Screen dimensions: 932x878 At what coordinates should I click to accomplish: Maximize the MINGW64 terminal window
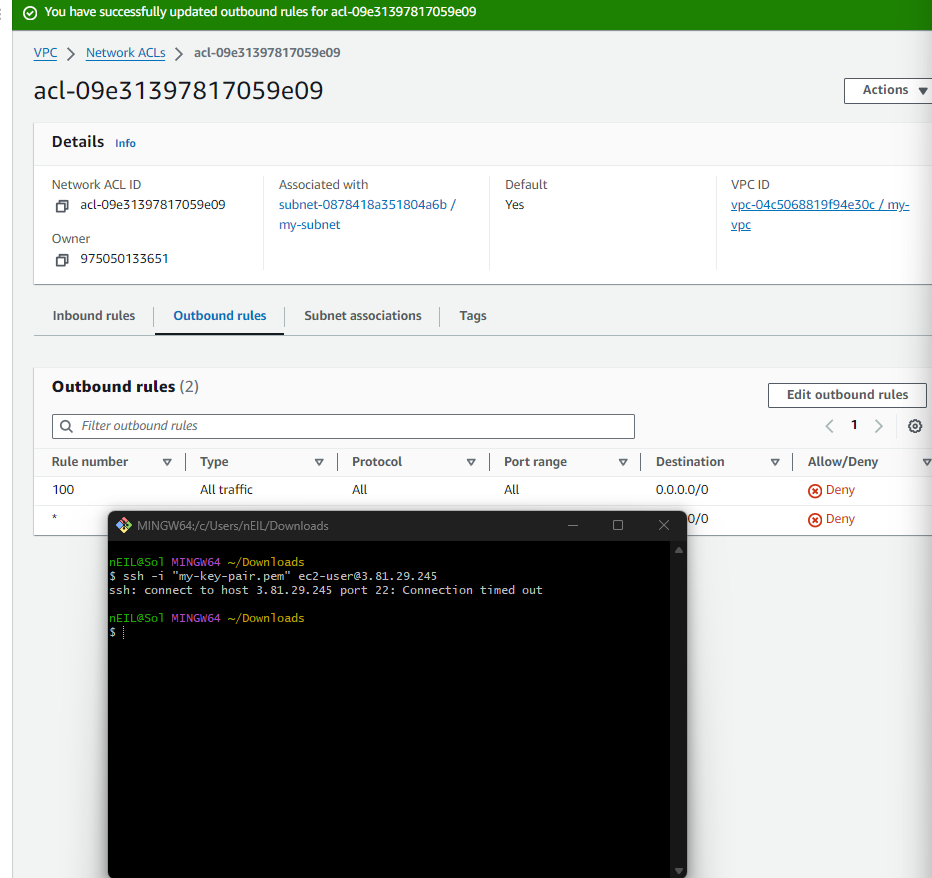[x=618, y=525]
